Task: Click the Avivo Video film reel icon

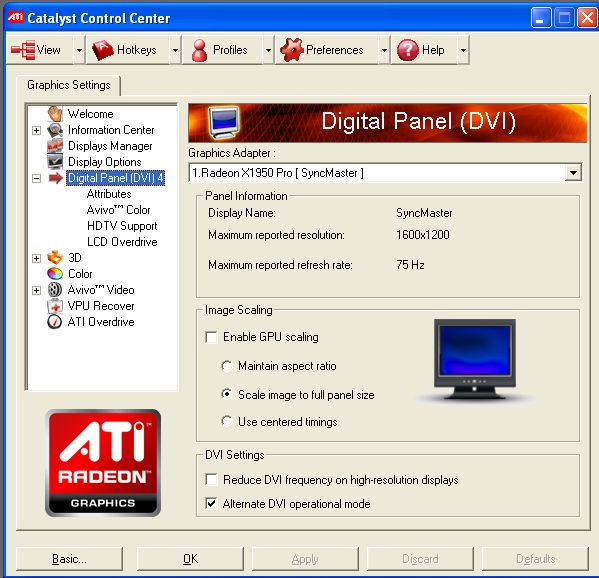Action: pos(55,290)
